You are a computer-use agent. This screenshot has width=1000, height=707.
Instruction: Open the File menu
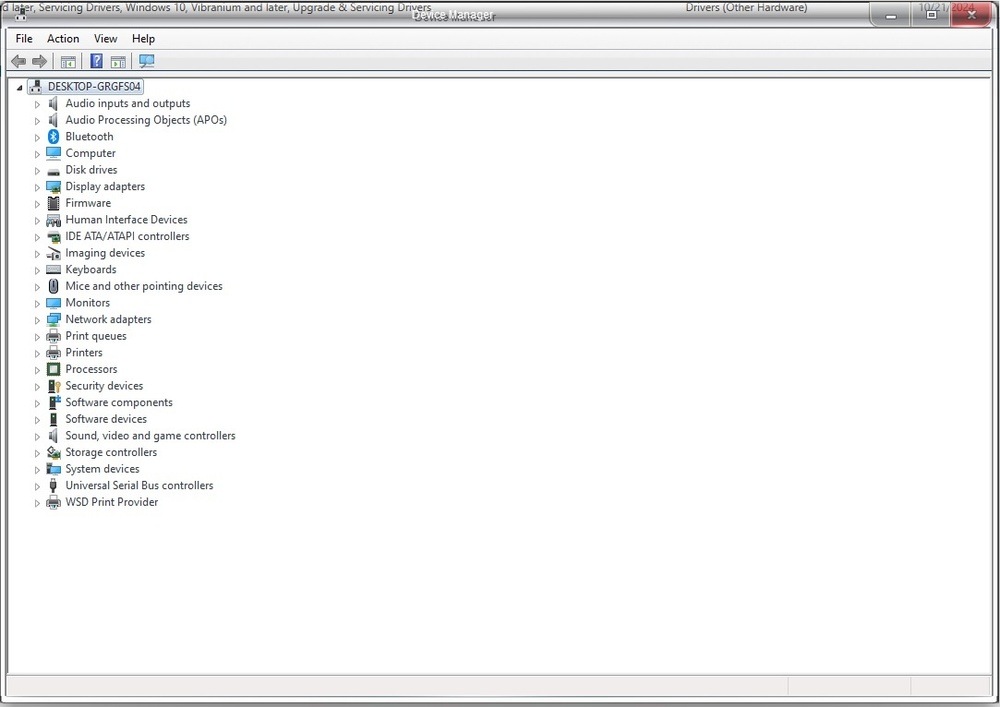tap(24, 39)
